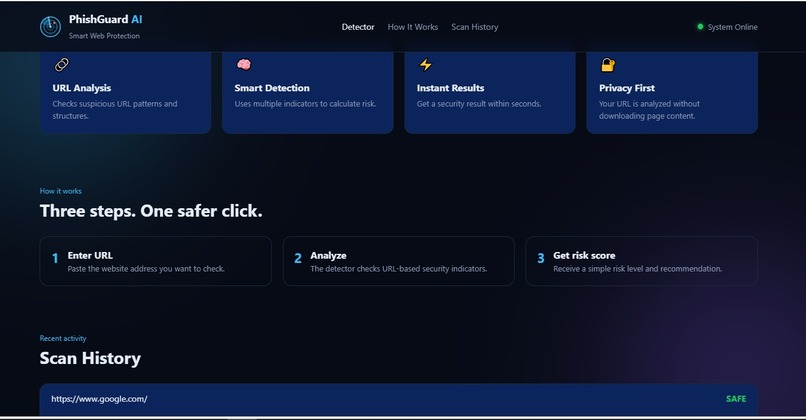Click the step number 3
The height and width of the screenshot is (420, 806).
point(541,258)
